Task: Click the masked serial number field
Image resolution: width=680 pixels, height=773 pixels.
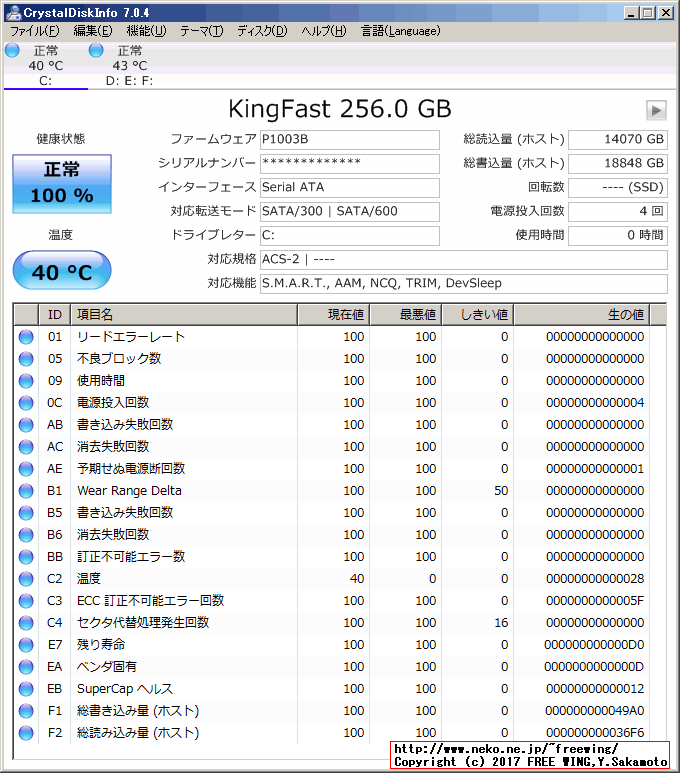Action: (350, 164)
